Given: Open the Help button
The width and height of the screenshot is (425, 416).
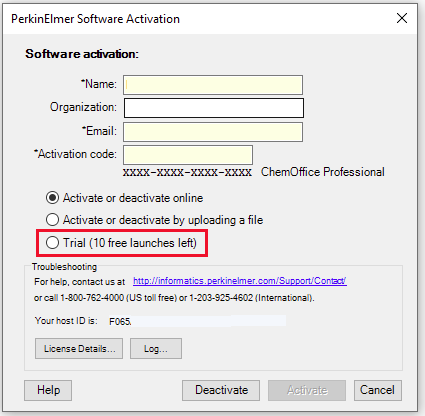Looking at the screenshot, I should click(48, 390).
